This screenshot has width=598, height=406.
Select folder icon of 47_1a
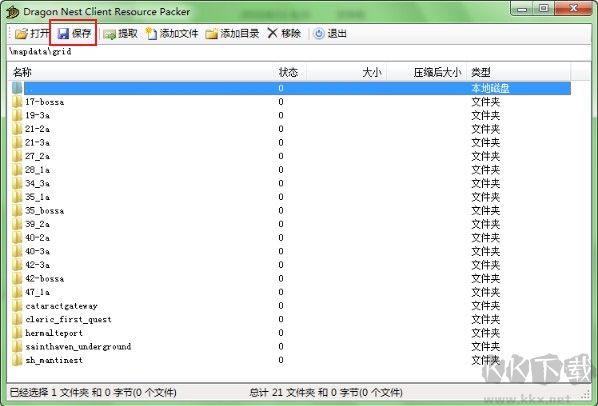click(x=17, y=292)
